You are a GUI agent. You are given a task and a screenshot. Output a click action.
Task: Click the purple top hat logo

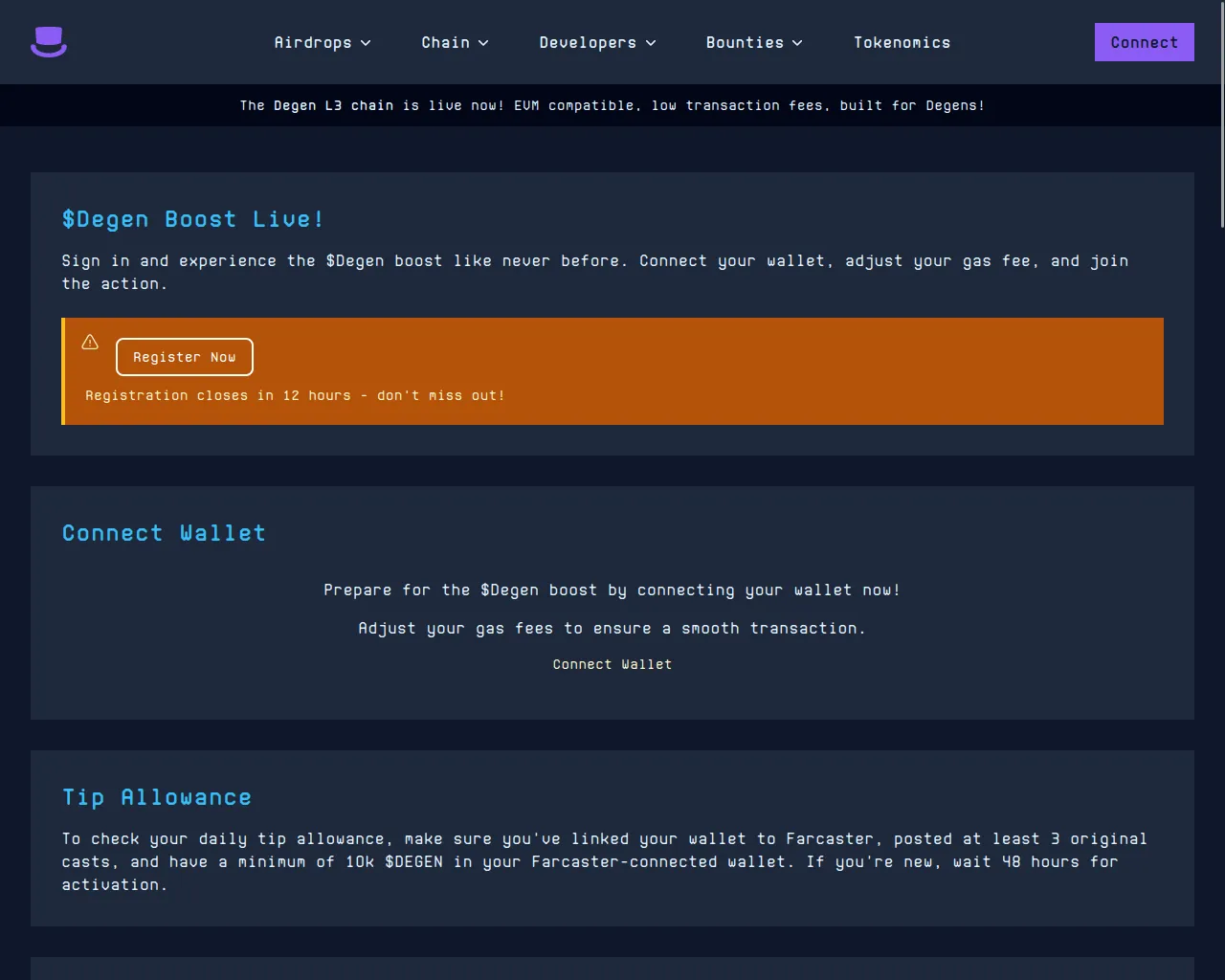coord(49,42)
